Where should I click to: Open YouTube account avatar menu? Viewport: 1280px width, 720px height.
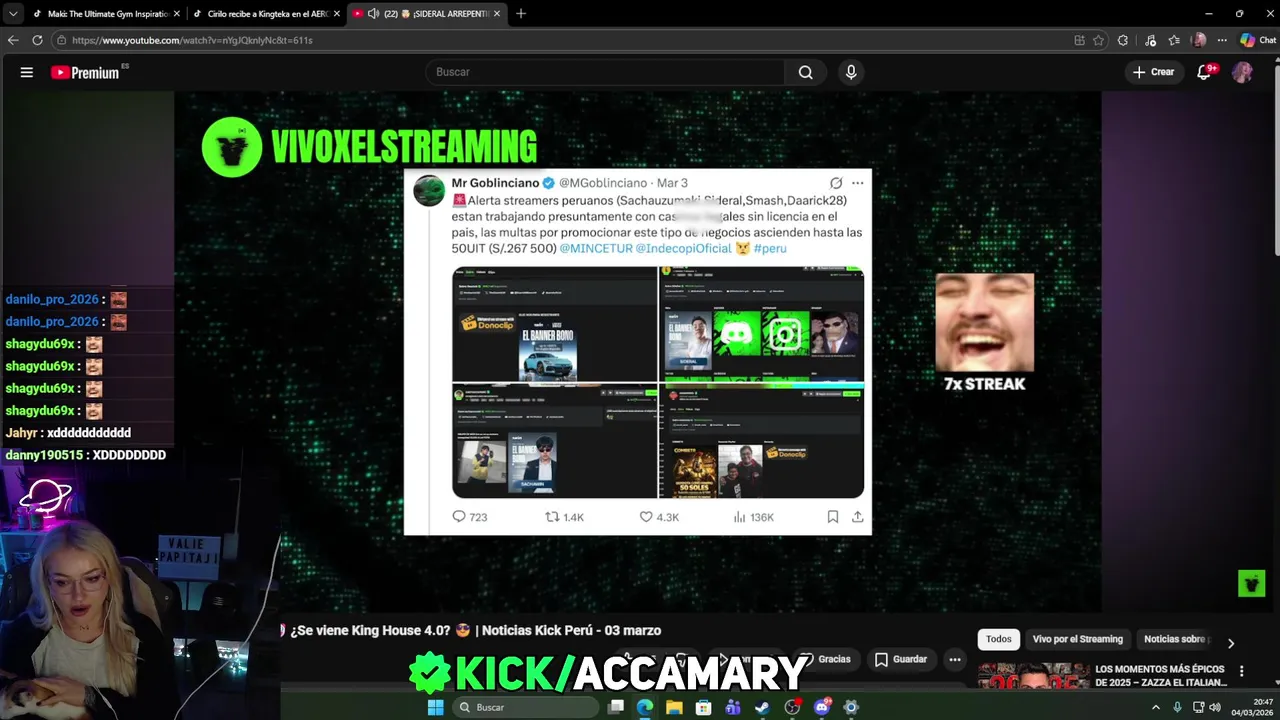(1242, 72)
